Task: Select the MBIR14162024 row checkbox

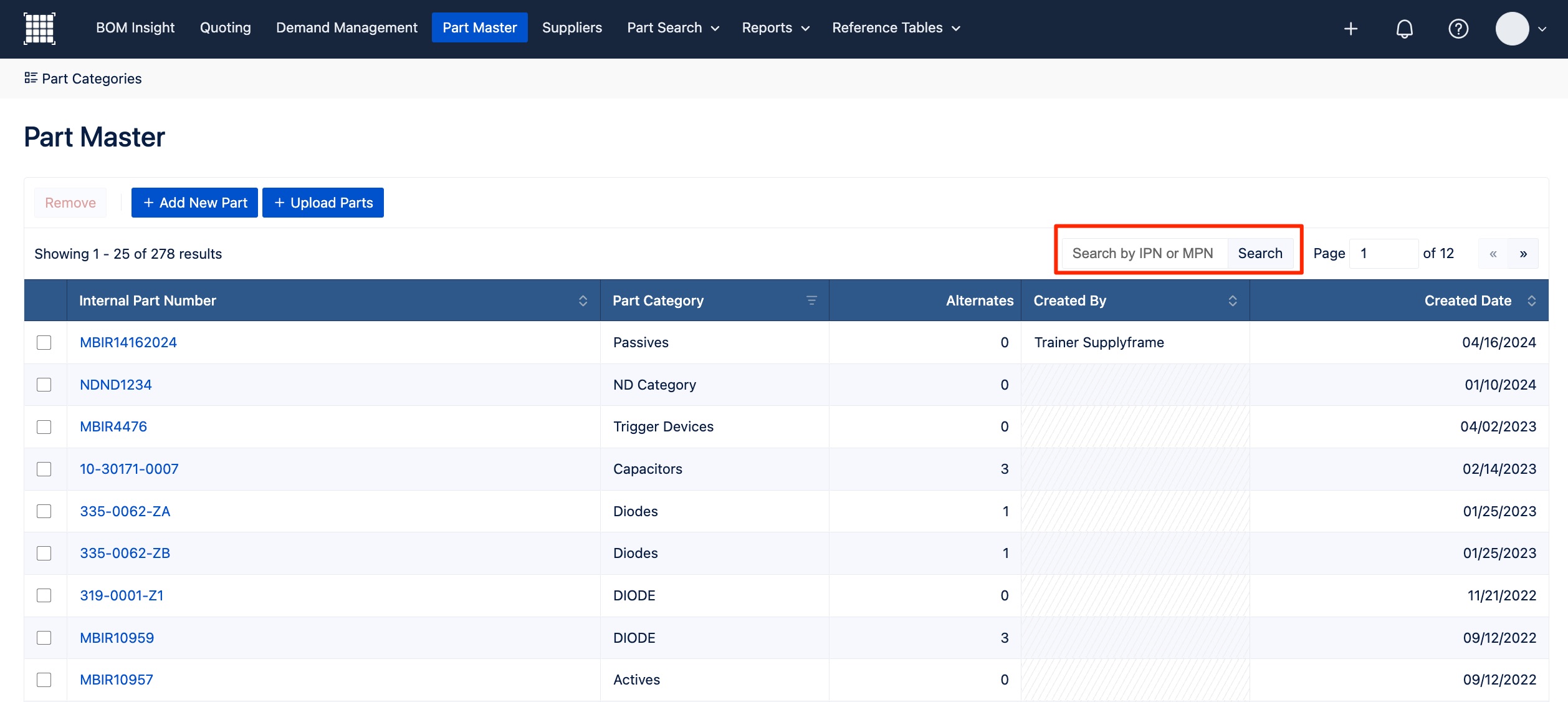Action: click(44, 342)
